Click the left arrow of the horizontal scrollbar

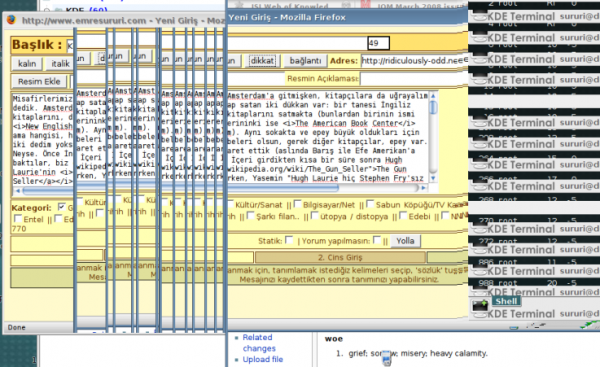point(17,190)
